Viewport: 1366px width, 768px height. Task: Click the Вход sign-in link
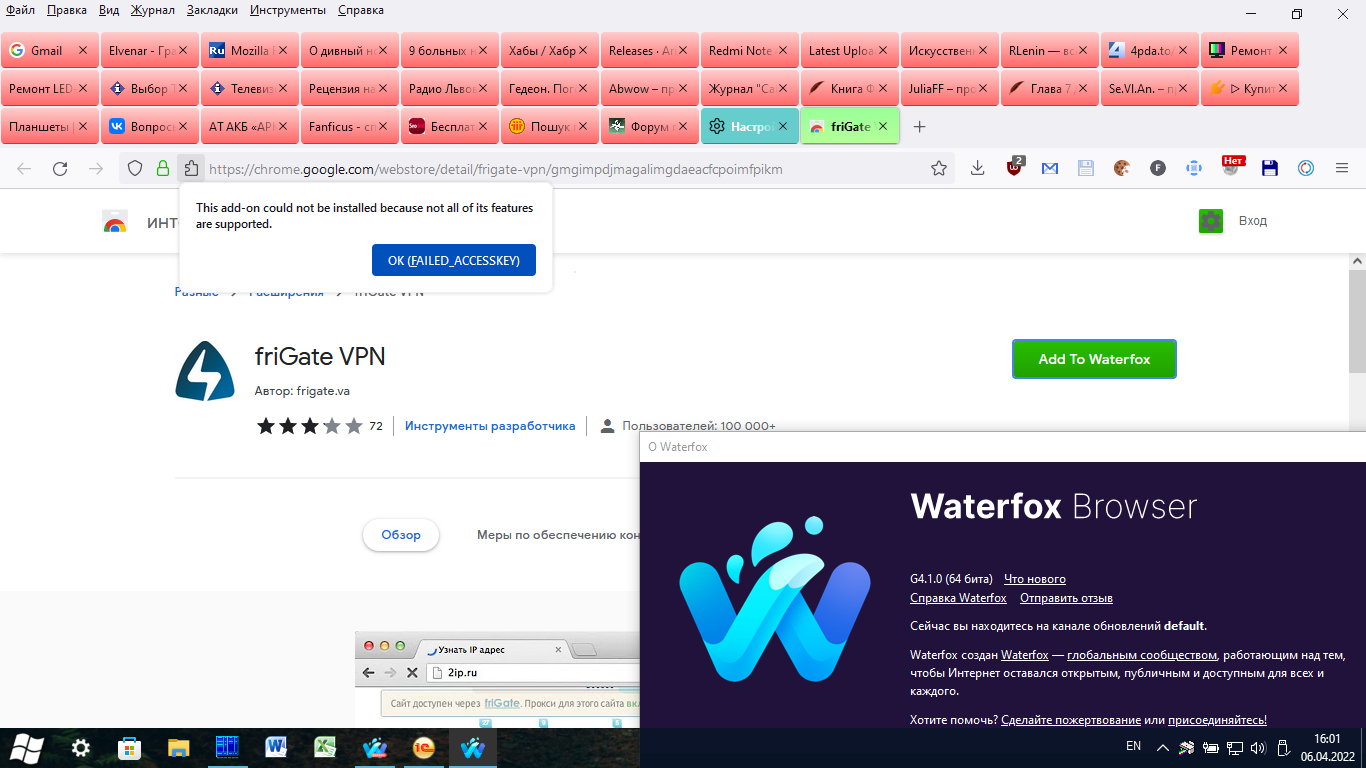point(1253,221)
